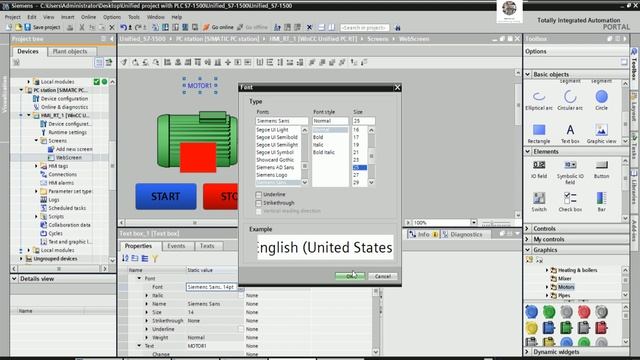Pick the Button element in Toolbox
This screenshot has height=360, width=640.
coord(601,169)
